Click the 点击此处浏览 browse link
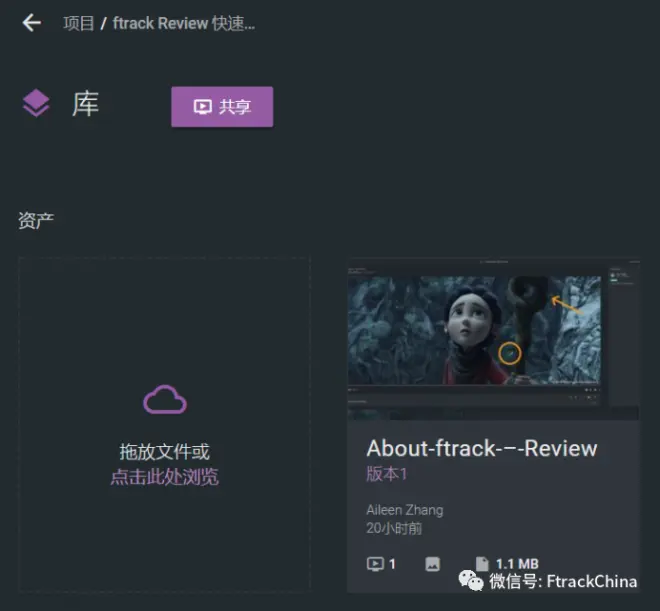Screen dimensions: 660x611 (165, 477)
